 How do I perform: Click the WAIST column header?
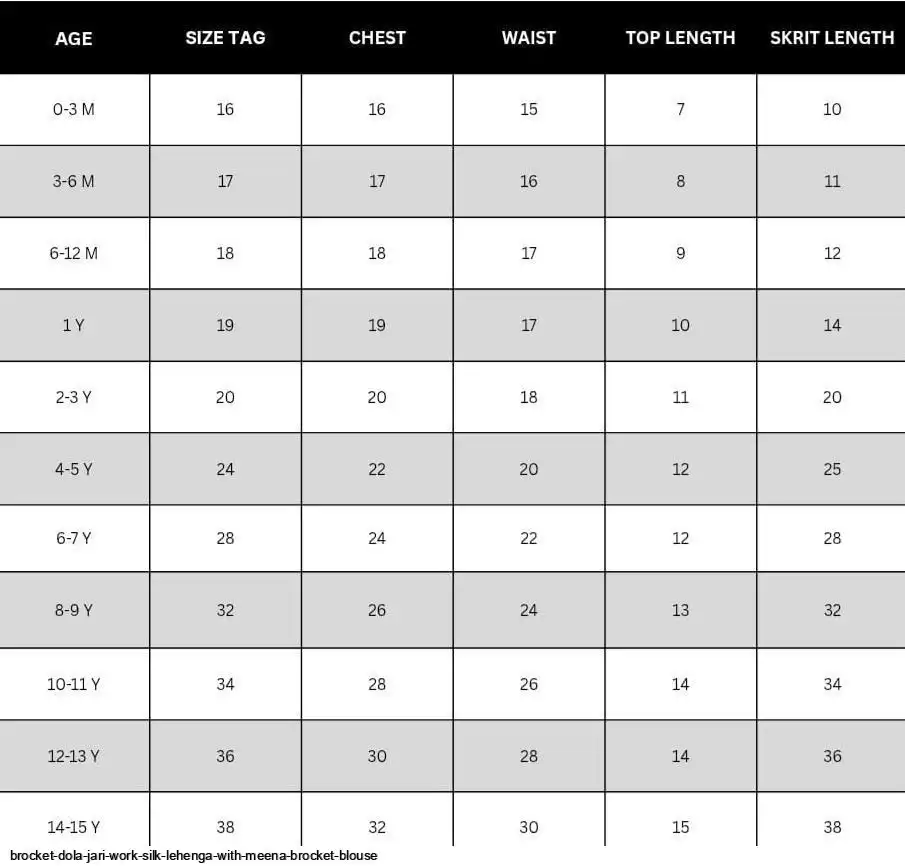coord(529,38)
